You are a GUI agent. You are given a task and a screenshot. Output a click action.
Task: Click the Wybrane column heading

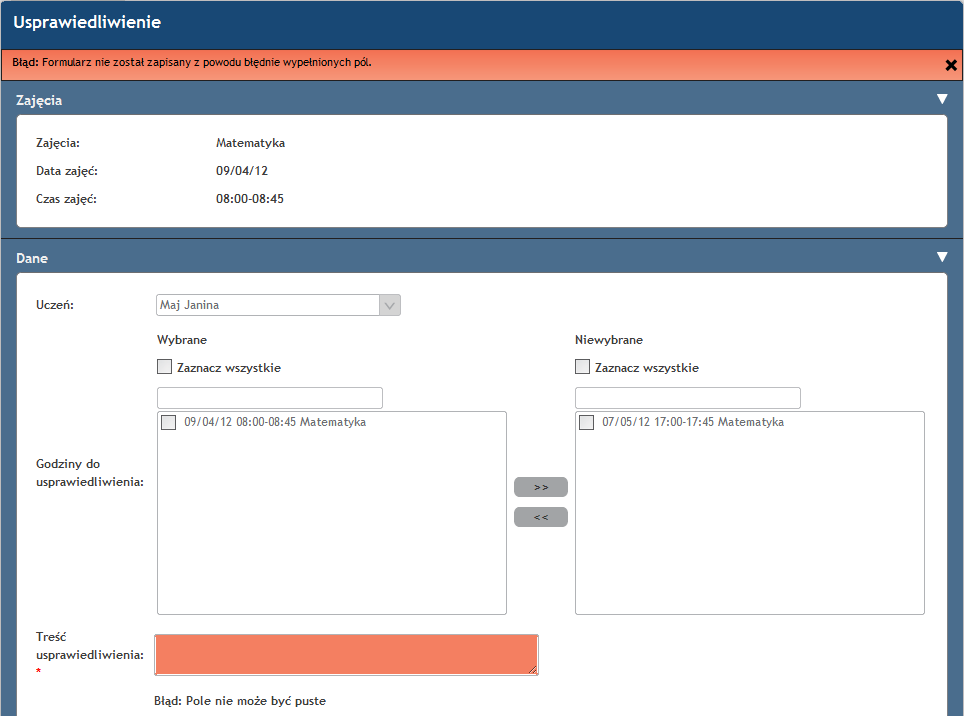[182, 340]
